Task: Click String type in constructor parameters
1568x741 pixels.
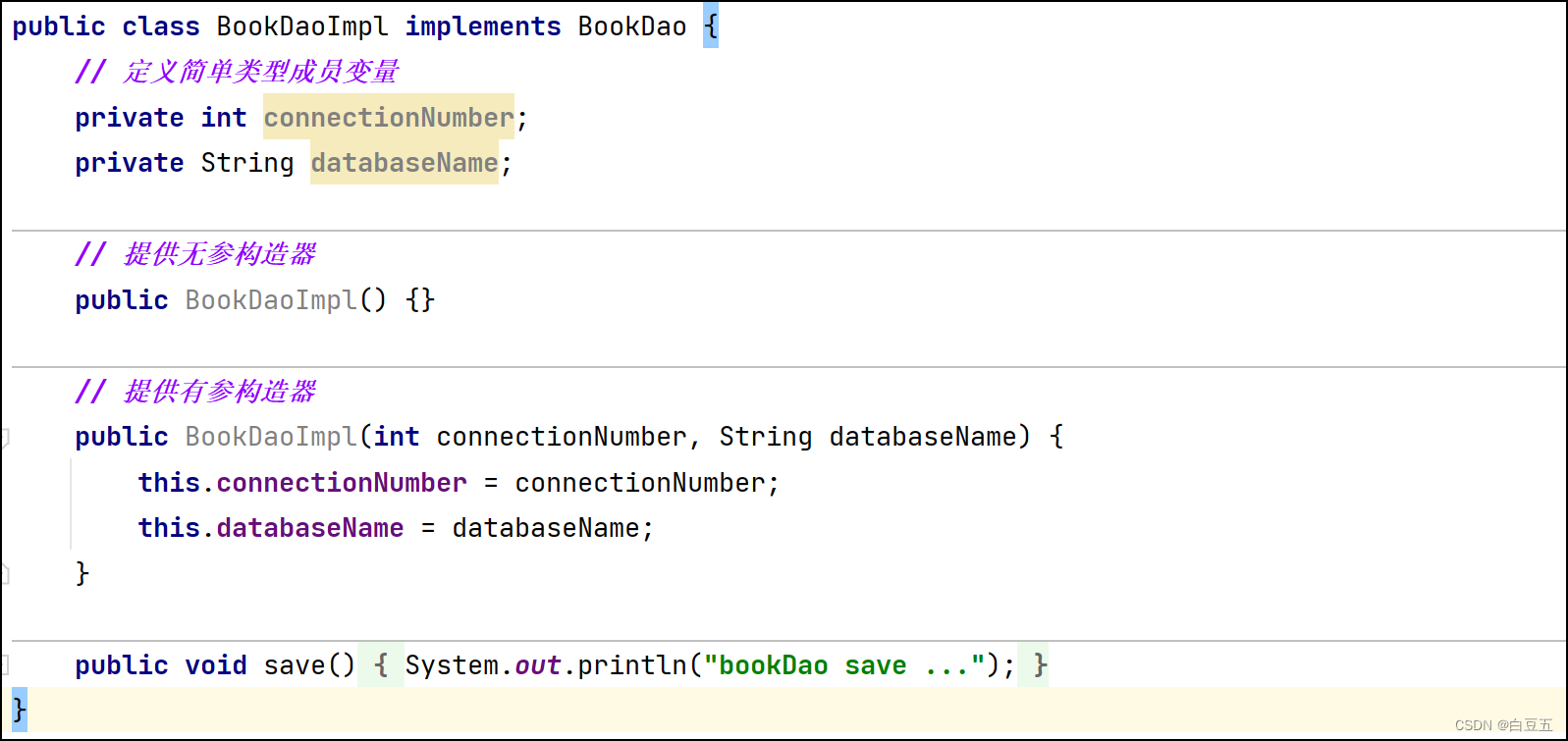Action: [x=765, y=437]
